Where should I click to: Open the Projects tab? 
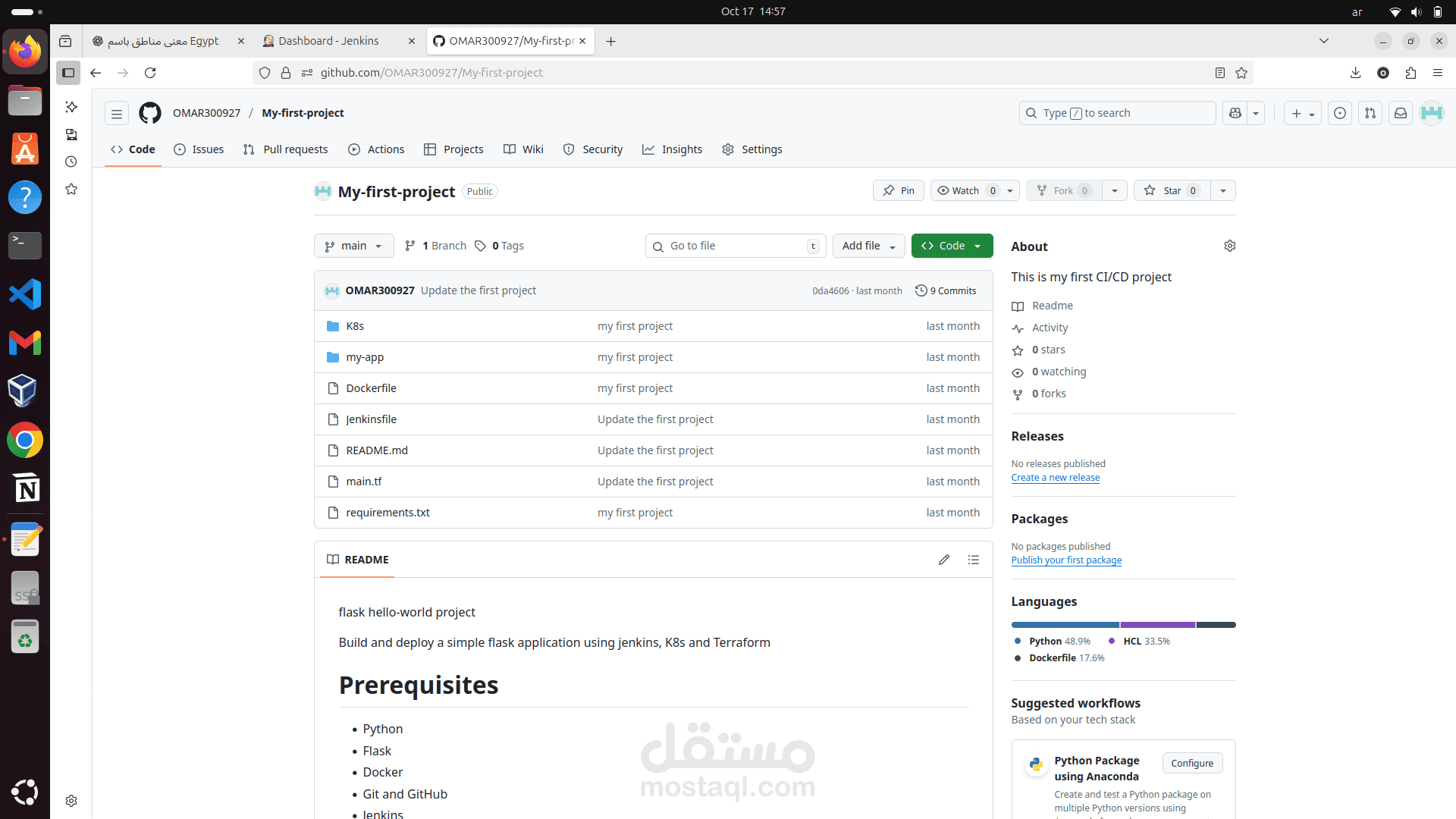(453, 149)
